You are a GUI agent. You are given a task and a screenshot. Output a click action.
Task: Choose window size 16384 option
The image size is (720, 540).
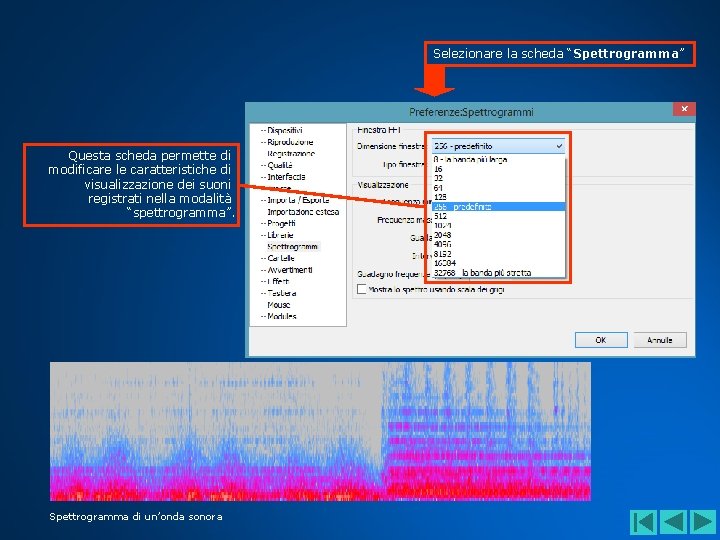pos(498,263)
